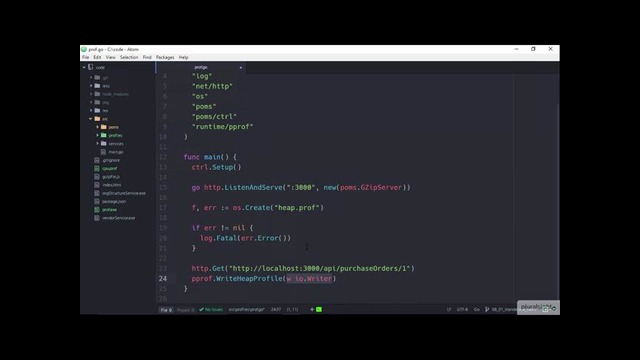This screenshot has width=640, height=360.
Task: Expand the profiles folder arrow
Action: click(x=98, y=135)
